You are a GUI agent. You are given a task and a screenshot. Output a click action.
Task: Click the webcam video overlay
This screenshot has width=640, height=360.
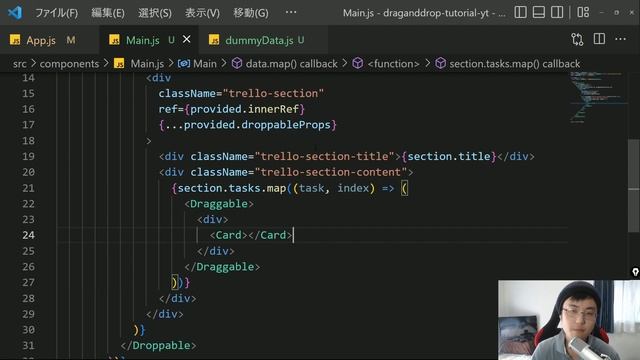tap(569, 320)
